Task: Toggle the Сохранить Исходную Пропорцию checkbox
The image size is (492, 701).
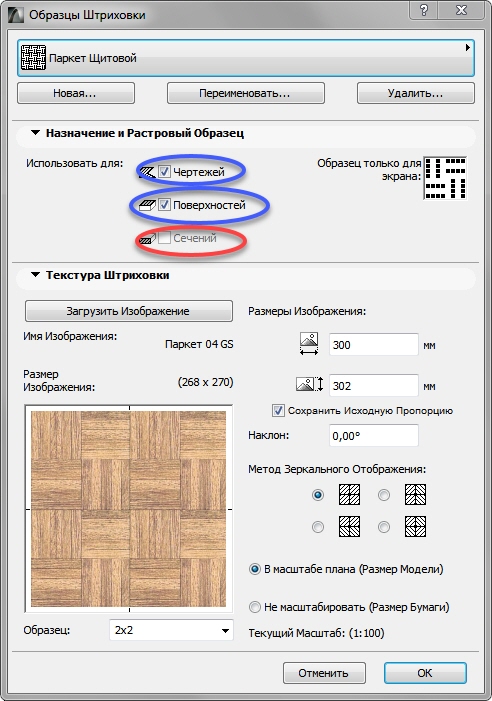Action: [x=278, y=410]
